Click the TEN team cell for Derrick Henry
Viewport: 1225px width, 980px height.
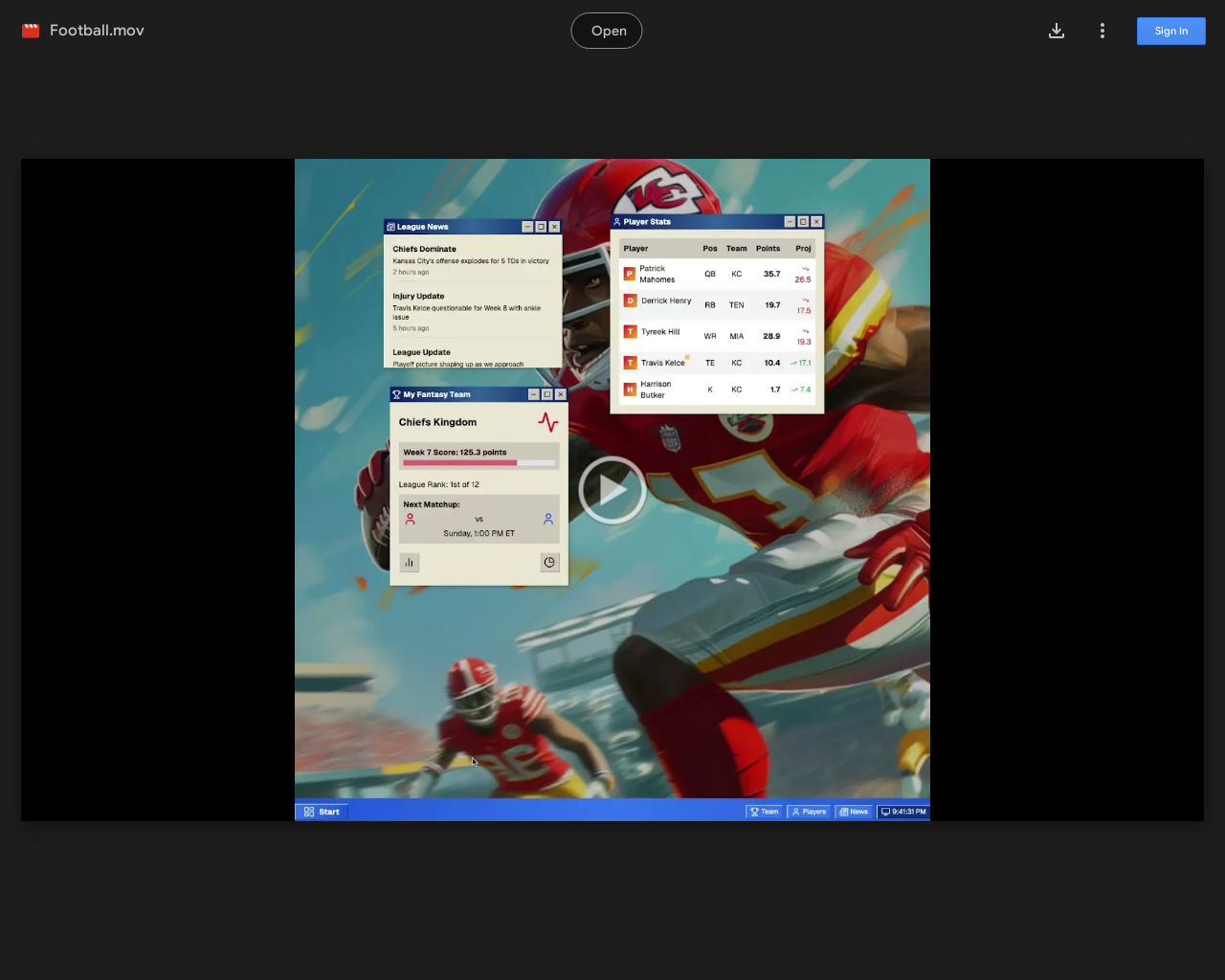736,305
